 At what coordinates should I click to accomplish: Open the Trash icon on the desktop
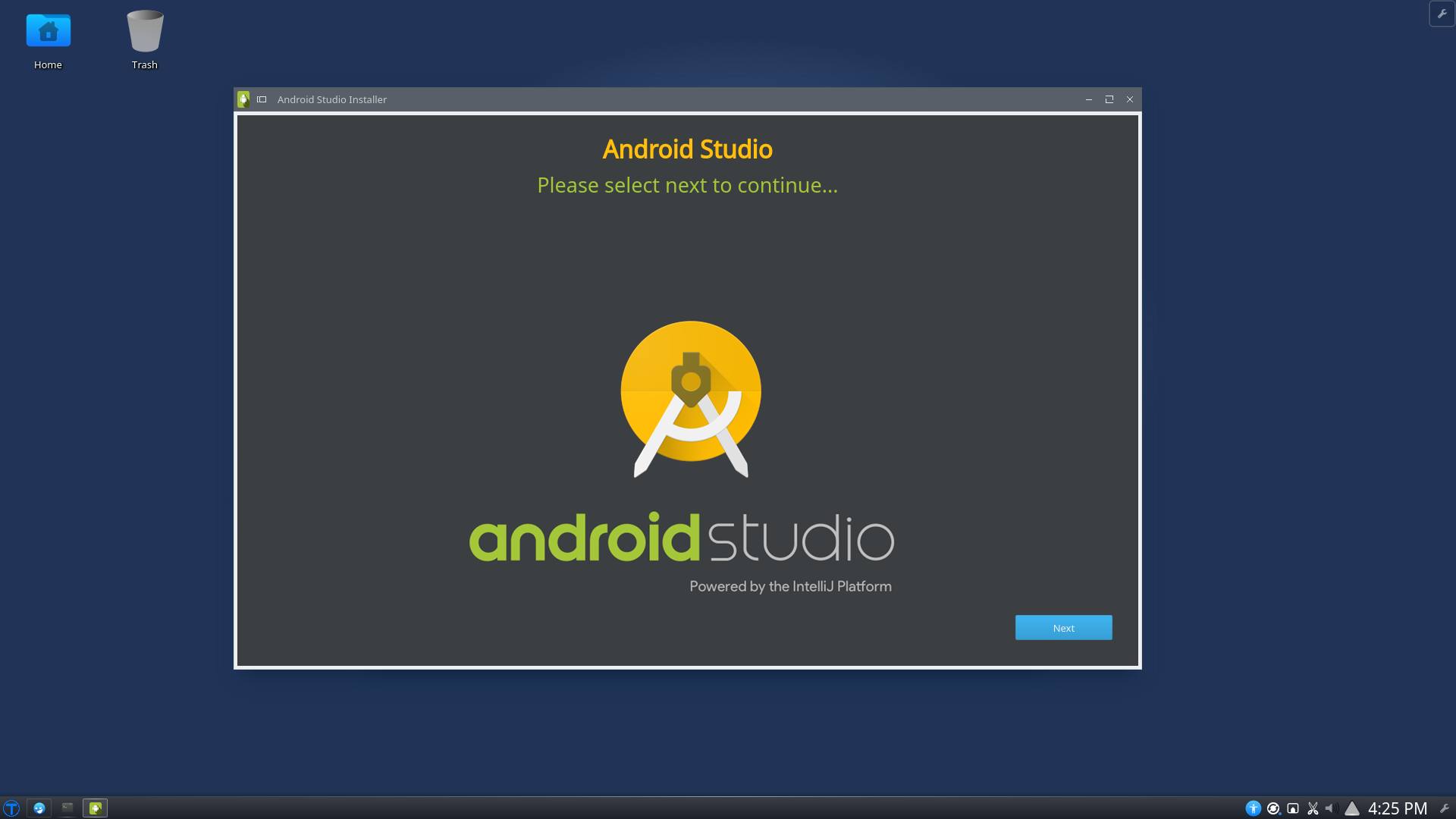(x=145, y=41)
